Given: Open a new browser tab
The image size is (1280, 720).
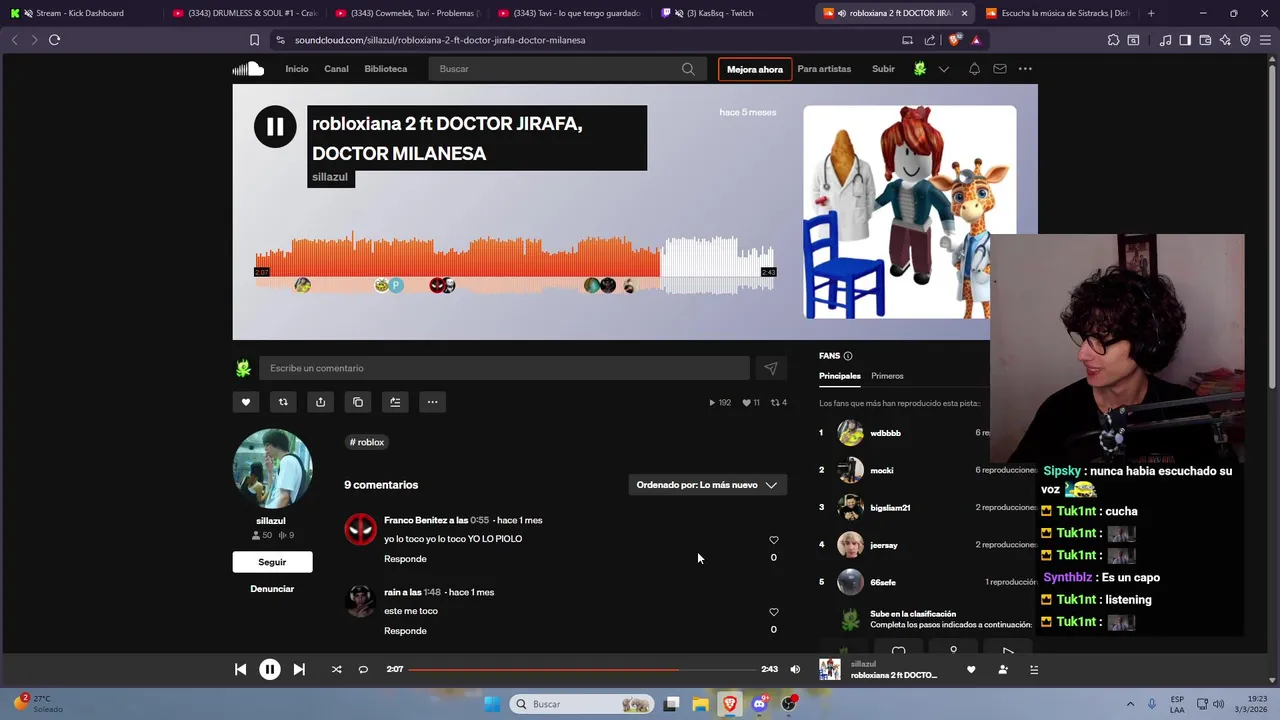Looking at the screenshot, I should tap(1151, 13).
